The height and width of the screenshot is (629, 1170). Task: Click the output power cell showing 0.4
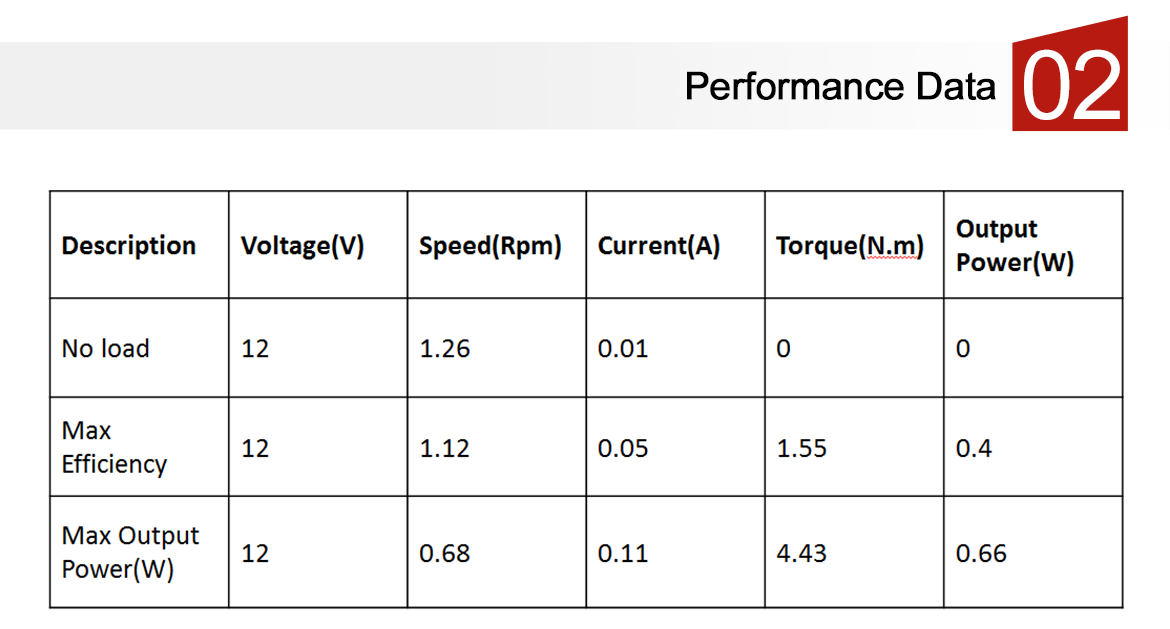[x=974, y=448]
